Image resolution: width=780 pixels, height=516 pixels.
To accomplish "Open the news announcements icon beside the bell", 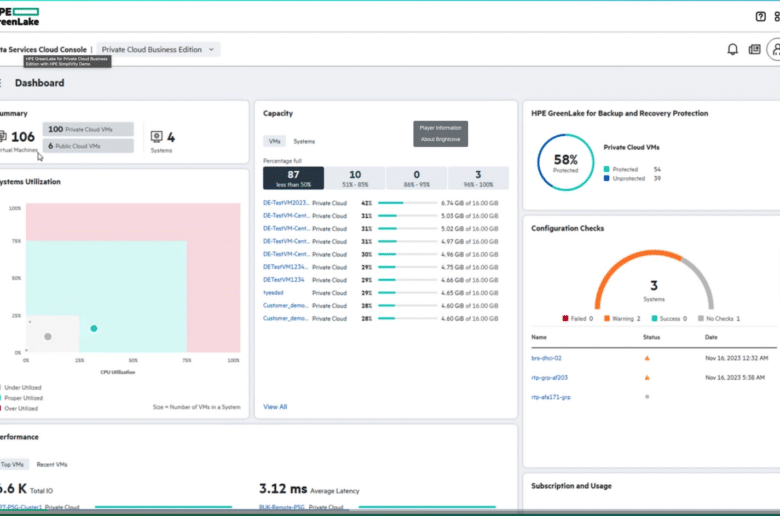I will [x=755, y=49].
